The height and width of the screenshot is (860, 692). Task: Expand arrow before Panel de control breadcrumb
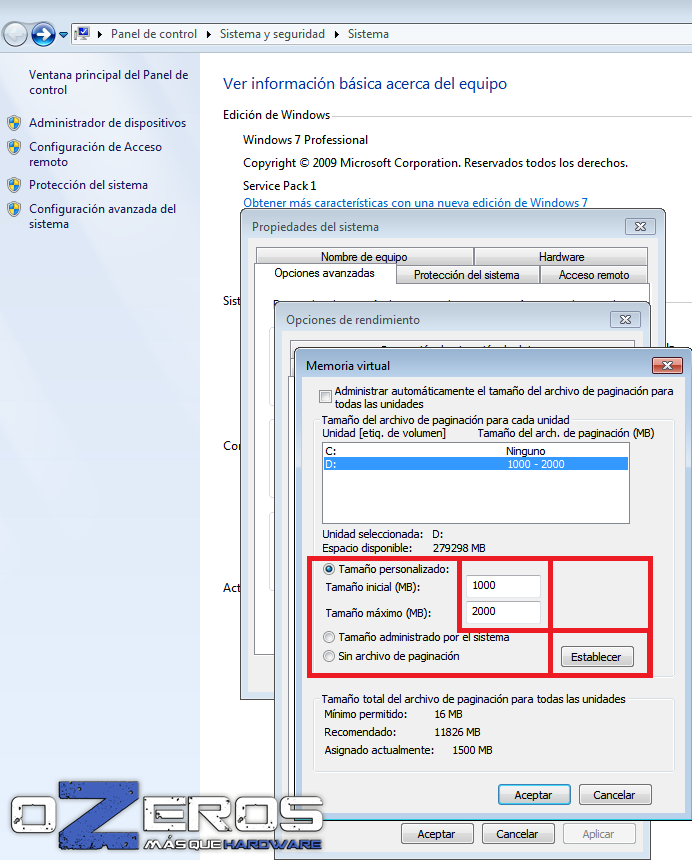coord(100,34)
